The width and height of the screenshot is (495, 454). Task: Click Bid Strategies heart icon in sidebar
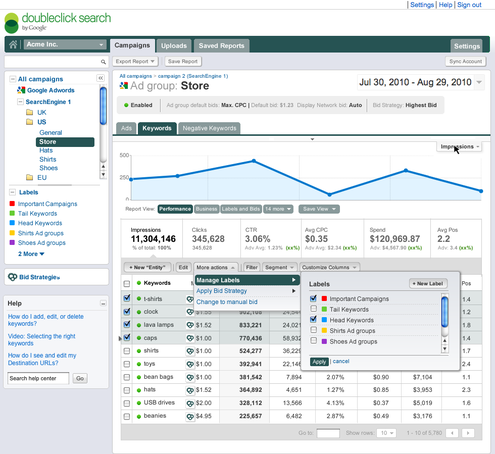coord(12,277)
